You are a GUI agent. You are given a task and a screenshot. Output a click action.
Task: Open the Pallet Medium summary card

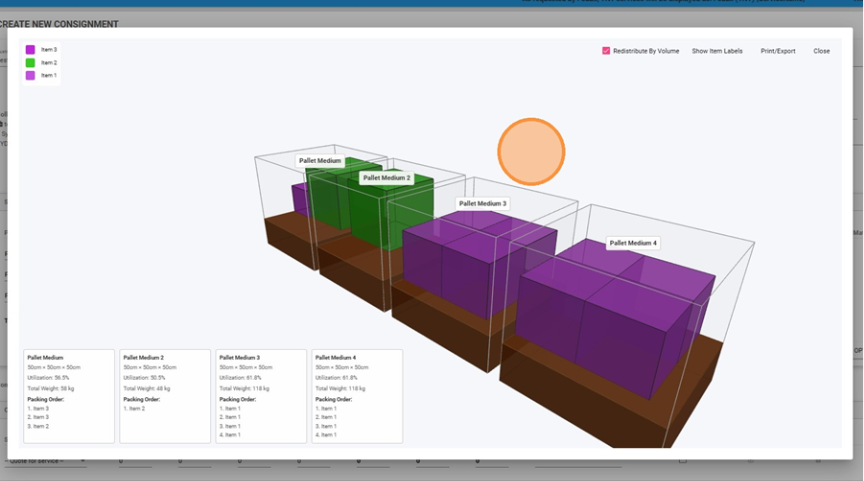(68, 395)
